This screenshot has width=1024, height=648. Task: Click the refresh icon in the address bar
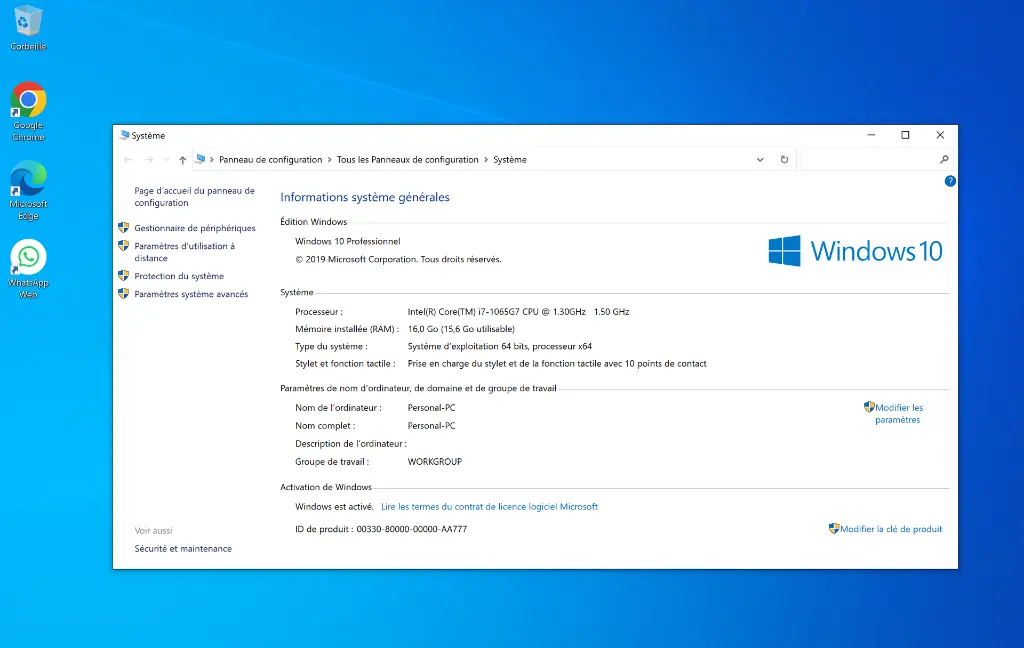[784, 159]
